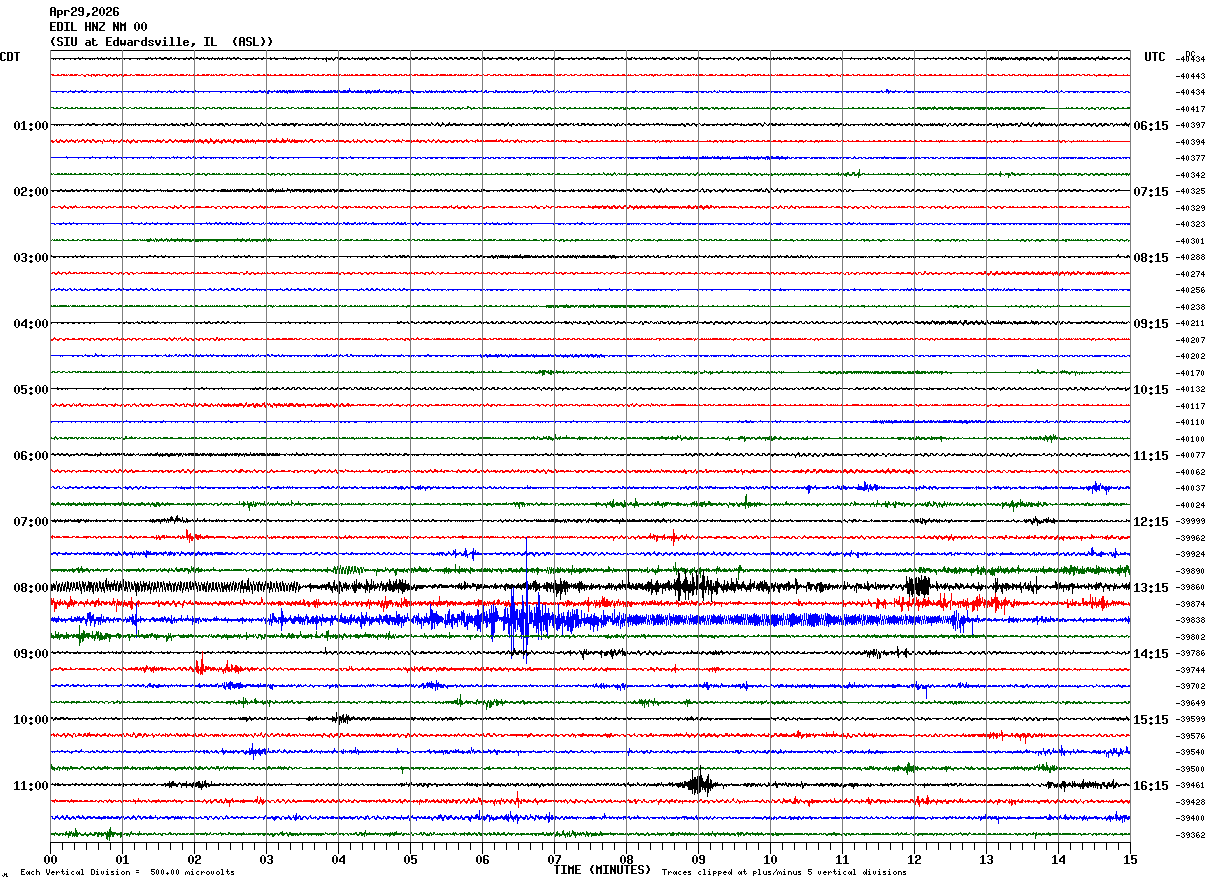The height and width of the screenshot is (886, 1210).
Task: Click the '09:00' CDT time label
Action: pyautogui.click(x=31, y=654)
